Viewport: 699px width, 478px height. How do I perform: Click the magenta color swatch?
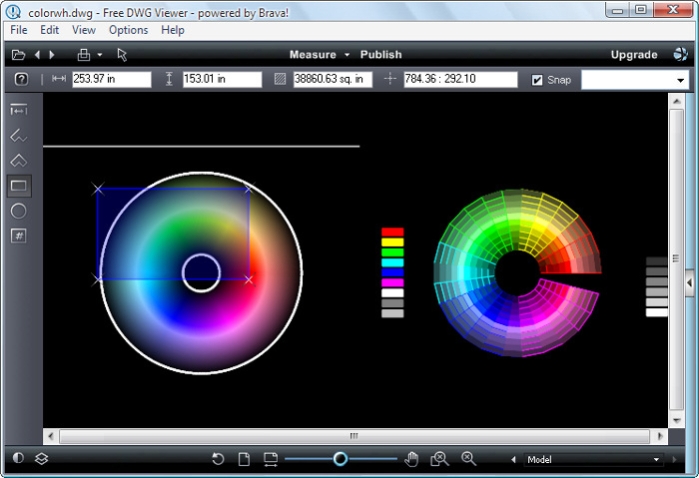pos(392,283)
